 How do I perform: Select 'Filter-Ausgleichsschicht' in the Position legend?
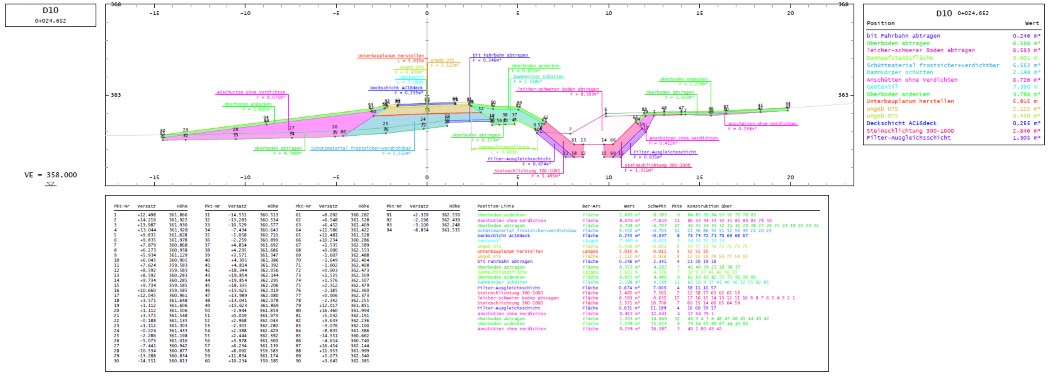pos(909,139)
